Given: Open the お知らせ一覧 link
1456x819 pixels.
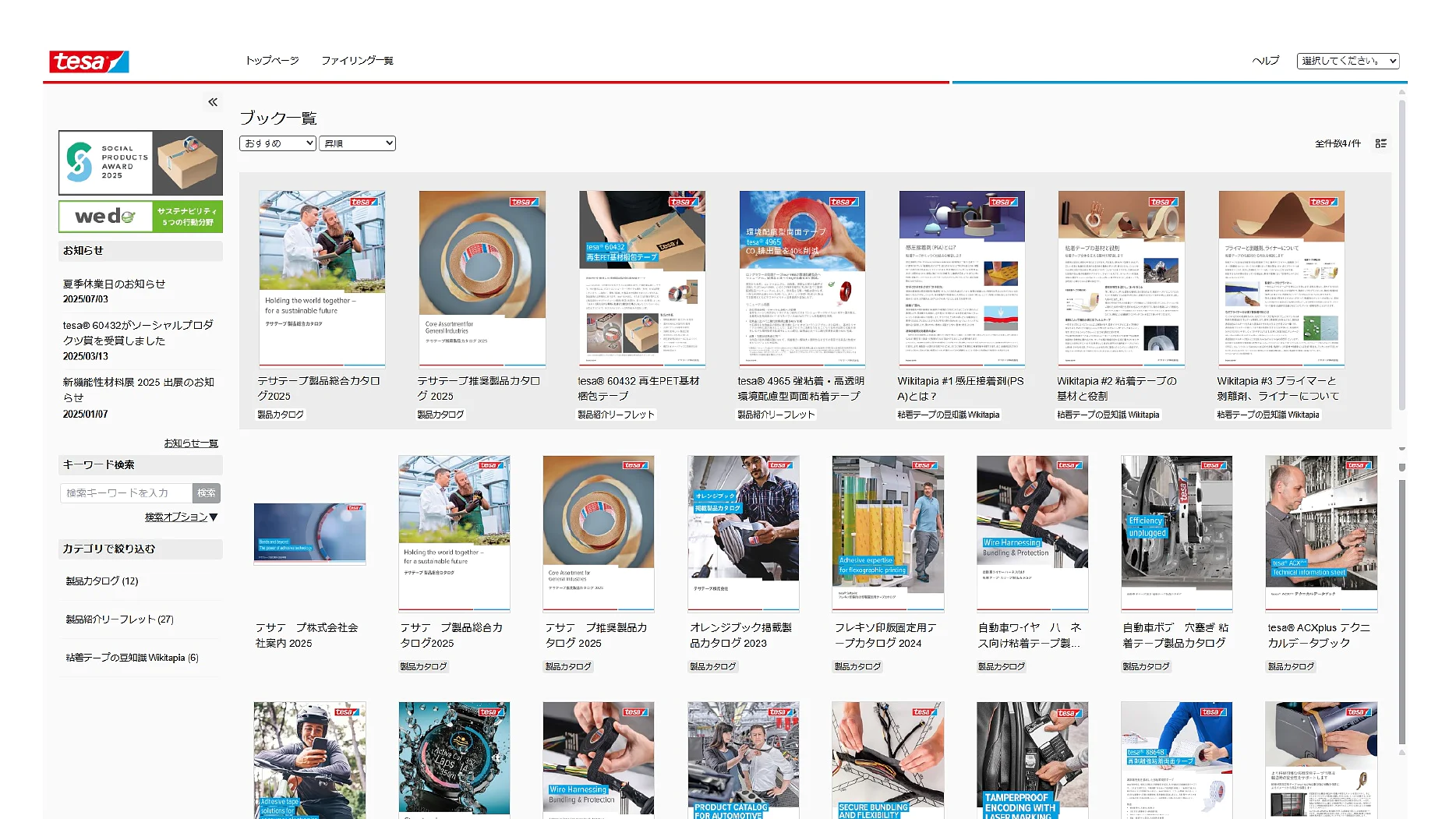Looking at the screenshot, I should (191, 443).
